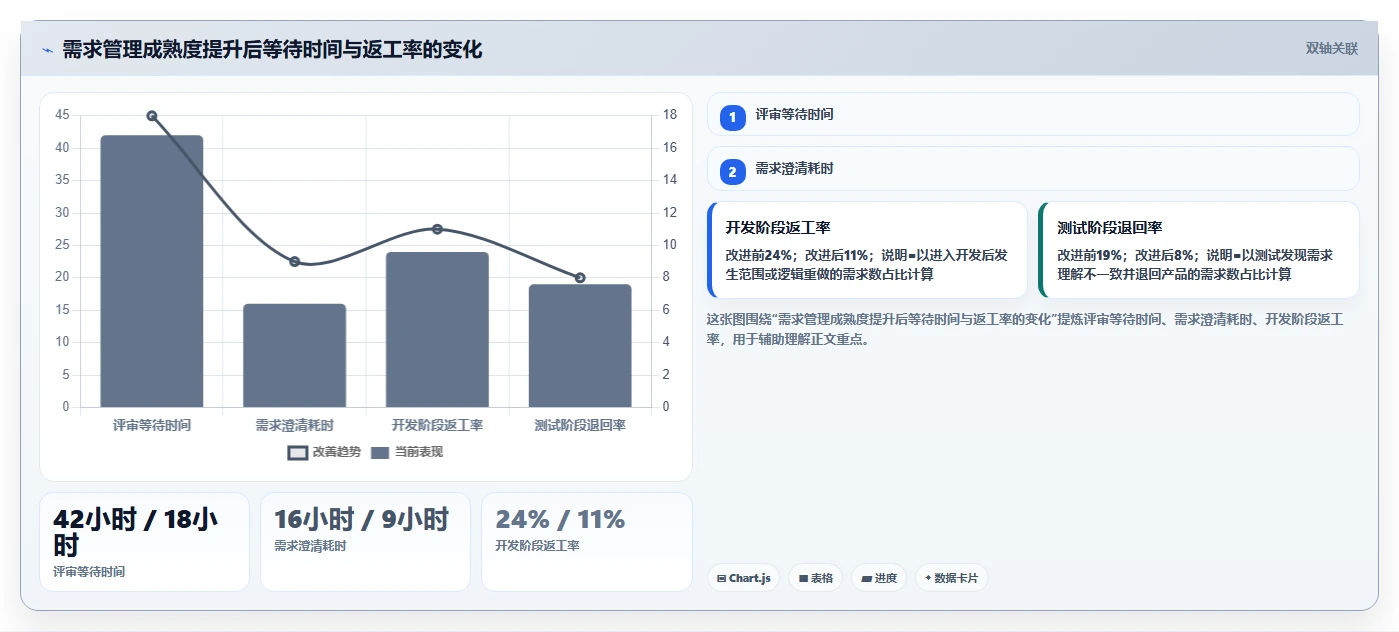Open the 开发阶段返工率 card
Screen dimensions: 1399x632
point(867,250)
